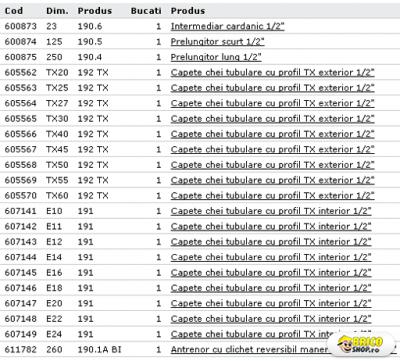400x361 pixels.
Task: Open the E10 TX interior product link
Action: coord(271,211)
